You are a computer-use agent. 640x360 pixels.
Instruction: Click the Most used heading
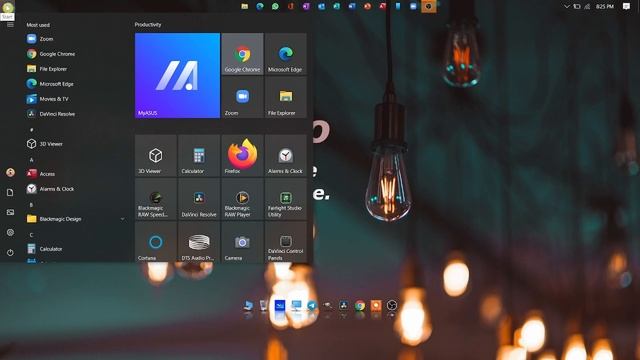[38, 25]
